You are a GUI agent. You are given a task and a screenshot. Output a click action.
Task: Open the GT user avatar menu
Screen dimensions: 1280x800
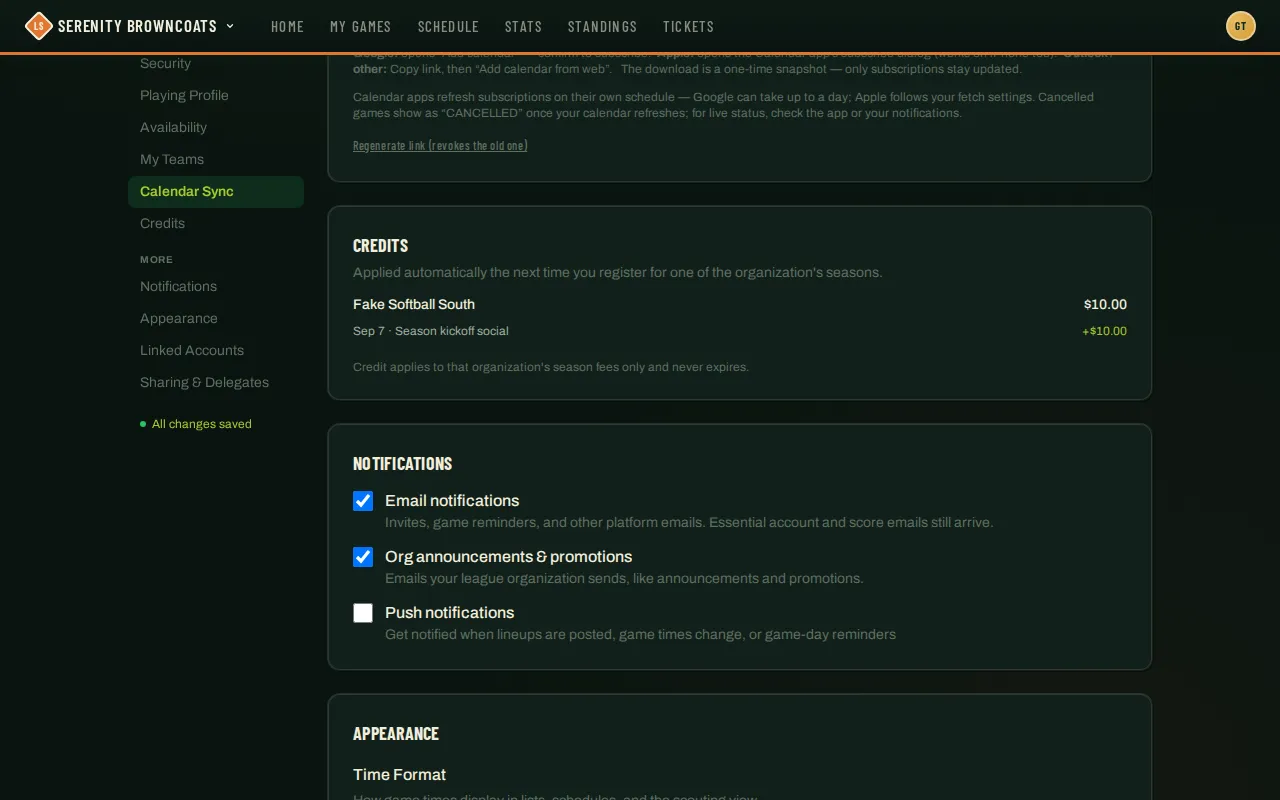tap(1241, 26)
